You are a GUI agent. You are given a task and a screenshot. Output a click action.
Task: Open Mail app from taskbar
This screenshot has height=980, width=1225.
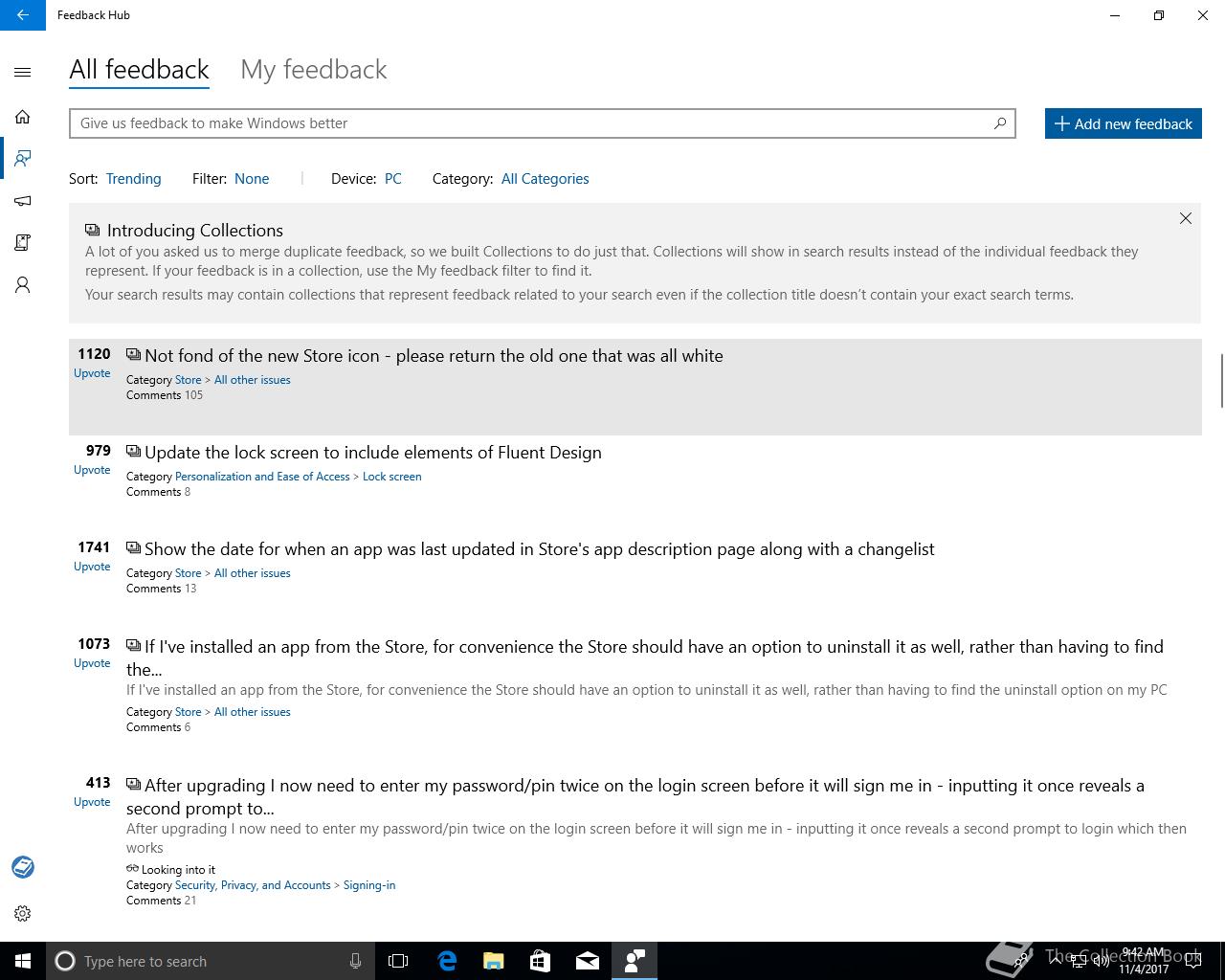(588, 961)
